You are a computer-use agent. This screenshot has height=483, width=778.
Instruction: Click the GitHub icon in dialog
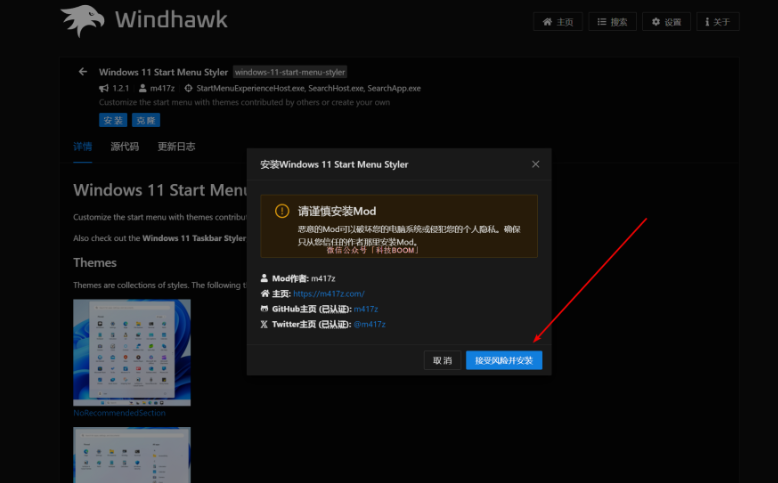(x=264, y=309)
